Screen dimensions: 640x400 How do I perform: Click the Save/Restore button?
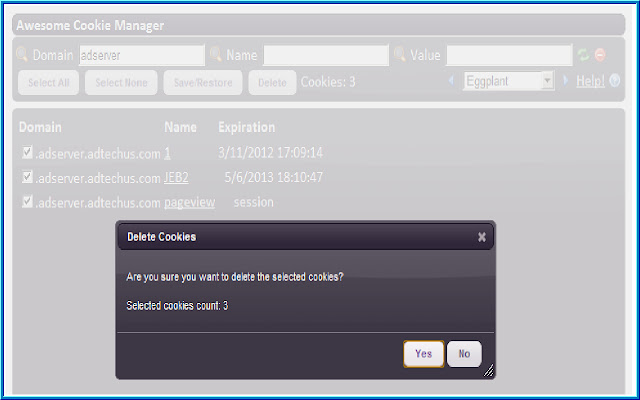pos(203,82)
